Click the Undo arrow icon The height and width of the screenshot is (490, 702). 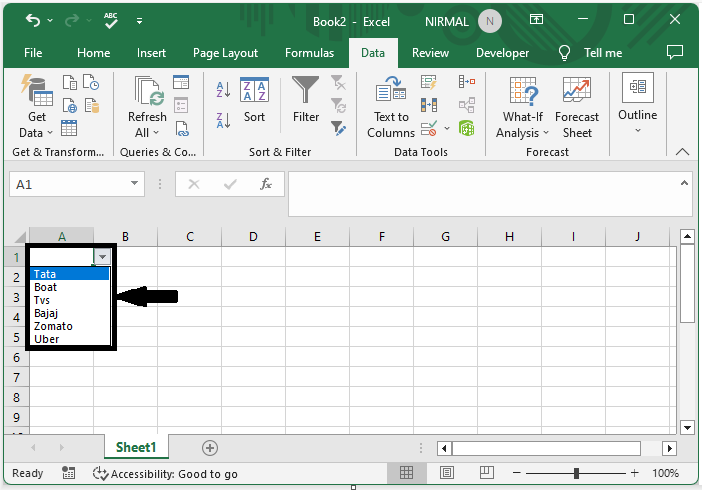pyautogui.click(x=33, y=21)
